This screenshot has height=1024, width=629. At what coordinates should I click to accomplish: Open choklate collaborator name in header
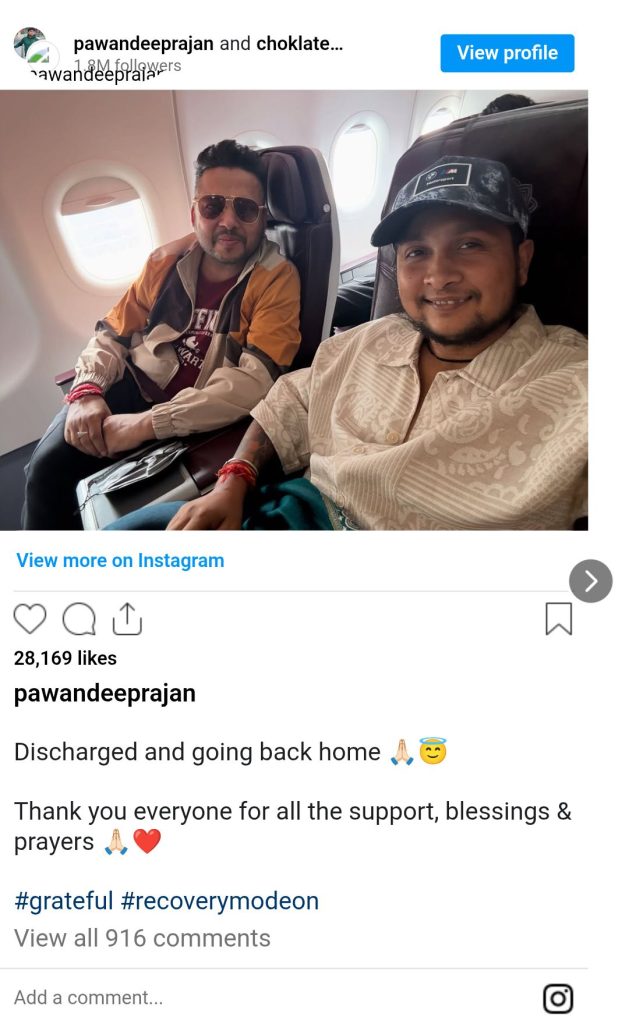(299, 44)
